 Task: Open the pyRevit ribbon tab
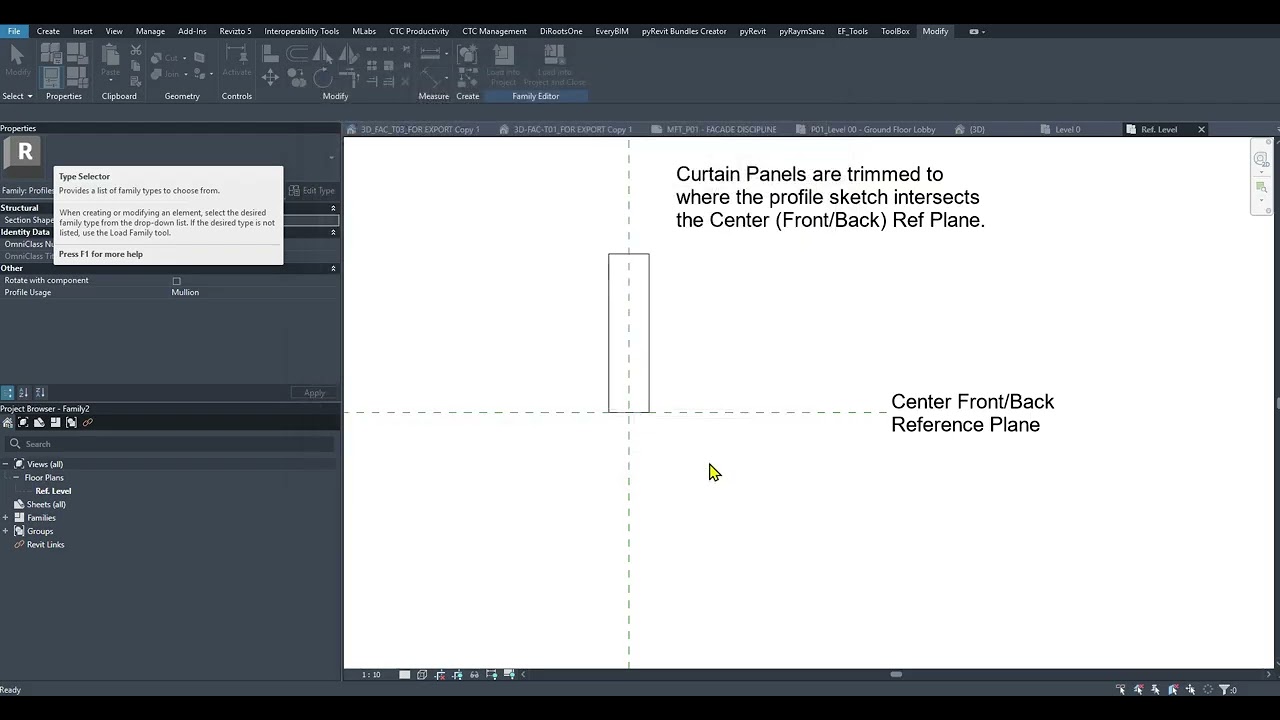tap(753, 31)
